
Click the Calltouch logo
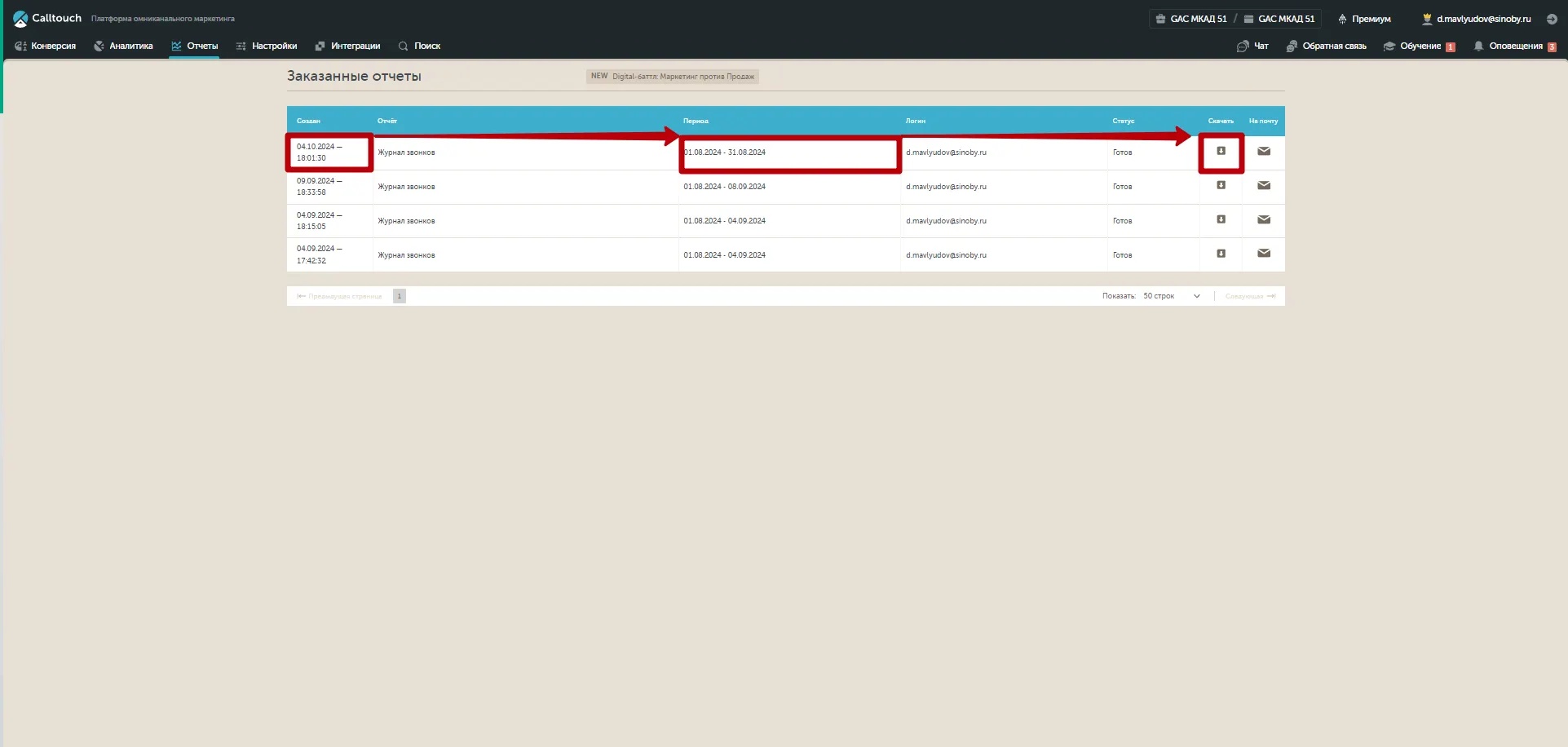47,18
